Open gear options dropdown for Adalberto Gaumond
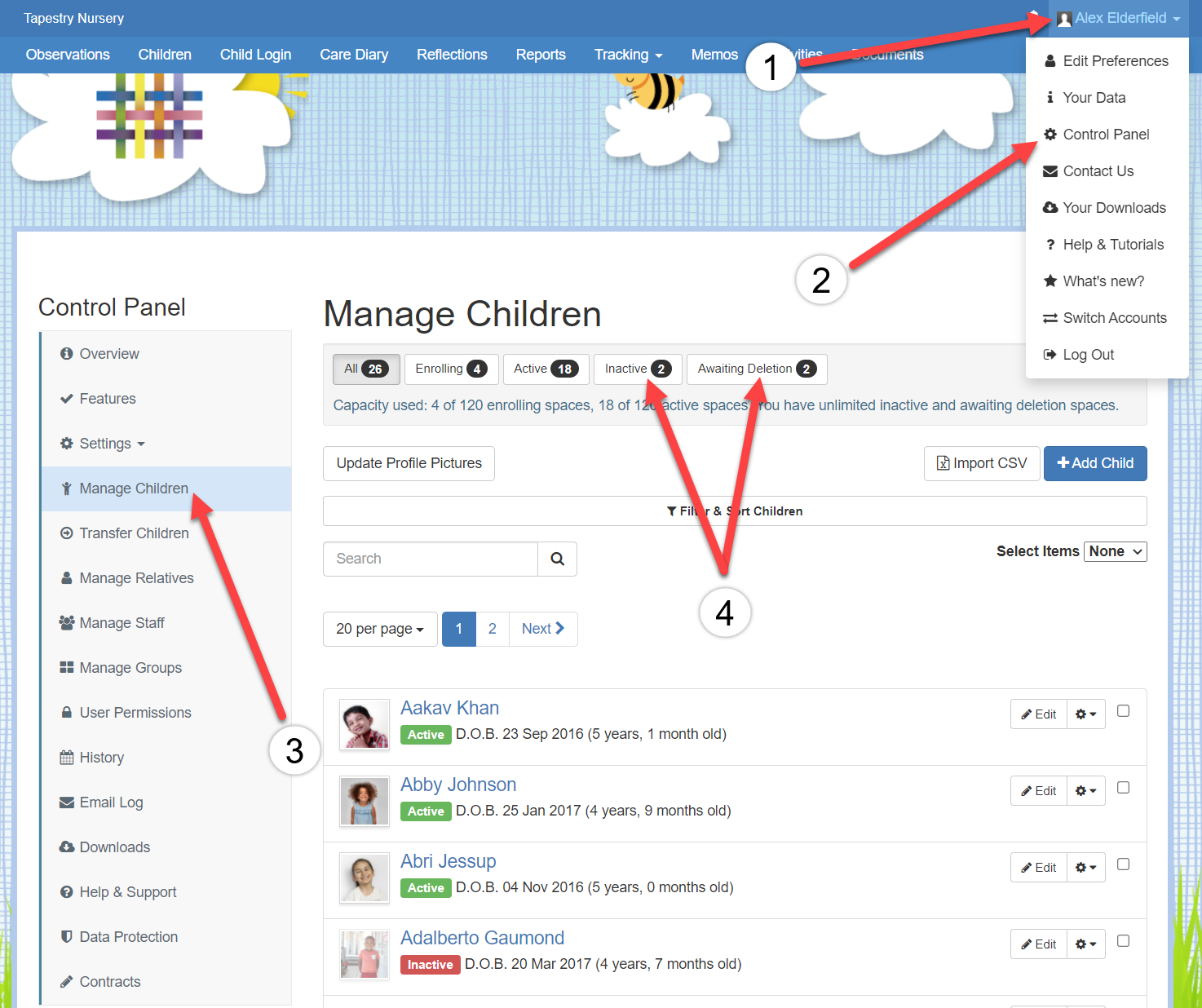The width and height of the screenshot is (1202, 1008). (x=1085, y=944)
